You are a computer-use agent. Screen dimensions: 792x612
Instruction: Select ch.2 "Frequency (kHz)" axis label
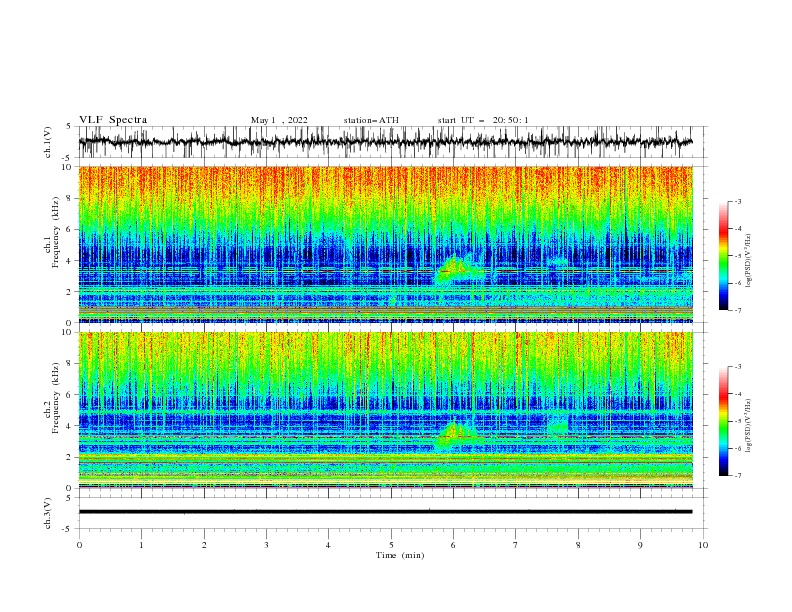tap(56, 398)
